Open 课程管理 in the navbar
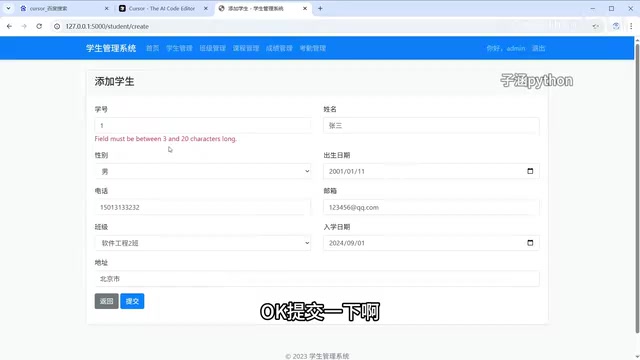The width and height of the screenshot is (640, 360). [x=246, y=48]
